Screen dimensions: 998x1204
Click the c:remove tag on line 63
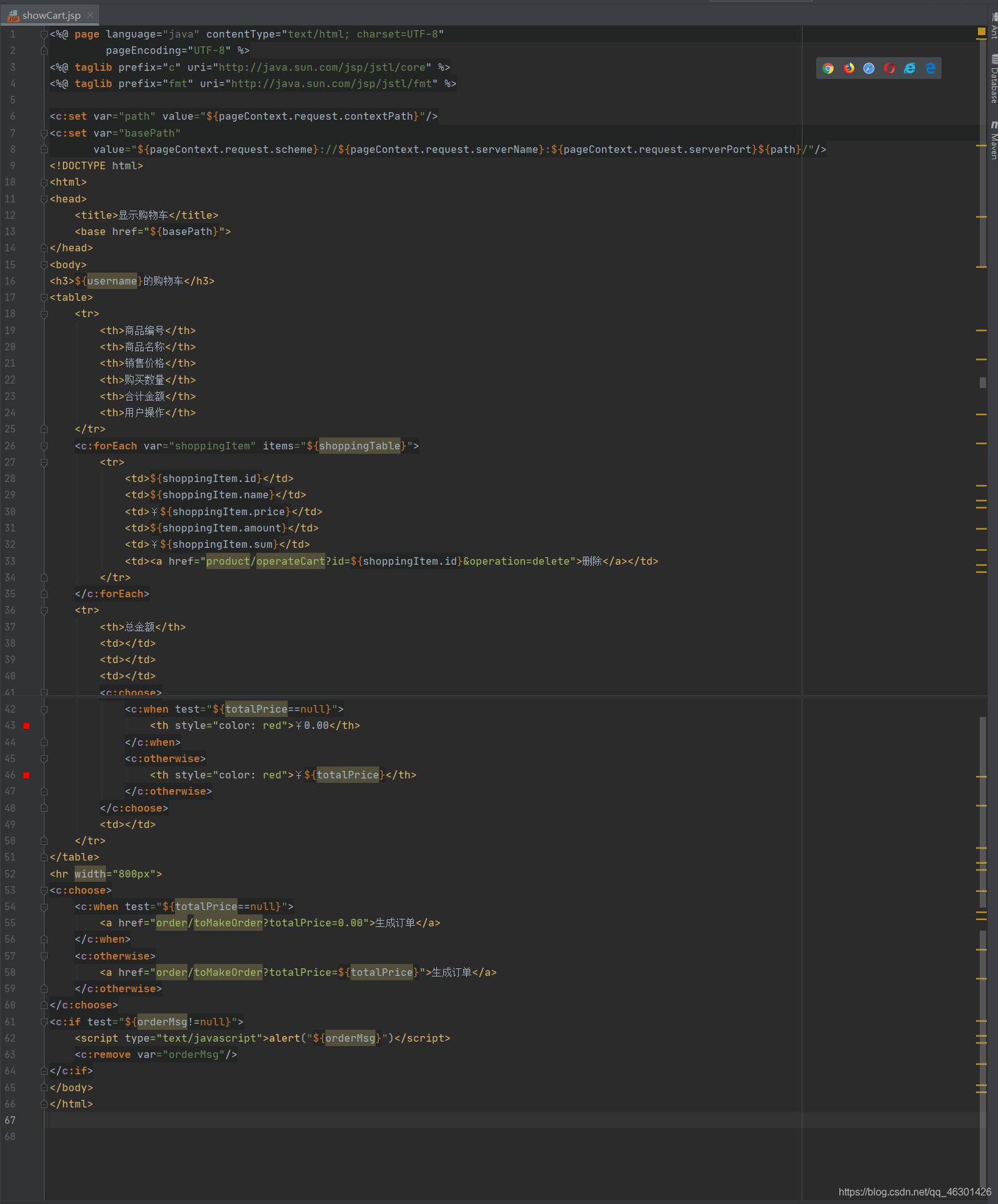156,1055
